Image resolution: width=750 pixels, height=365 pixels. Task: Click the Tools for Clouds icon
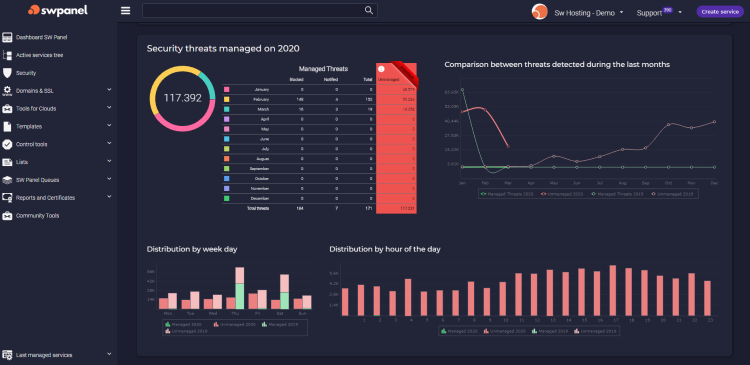pos(7,109)
